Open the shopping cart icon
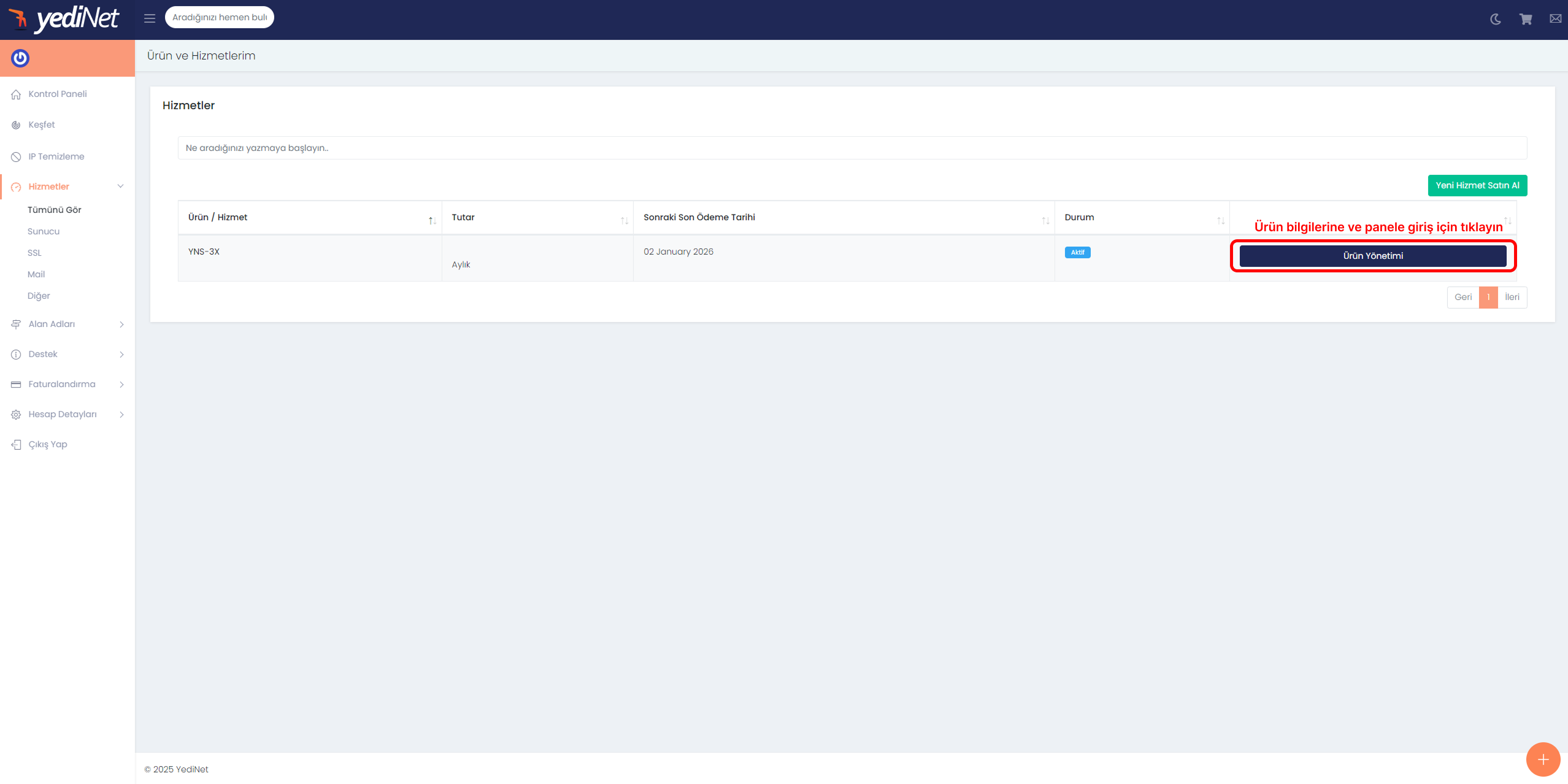This screenshot has width=1568, height=784. (1525, 19)
